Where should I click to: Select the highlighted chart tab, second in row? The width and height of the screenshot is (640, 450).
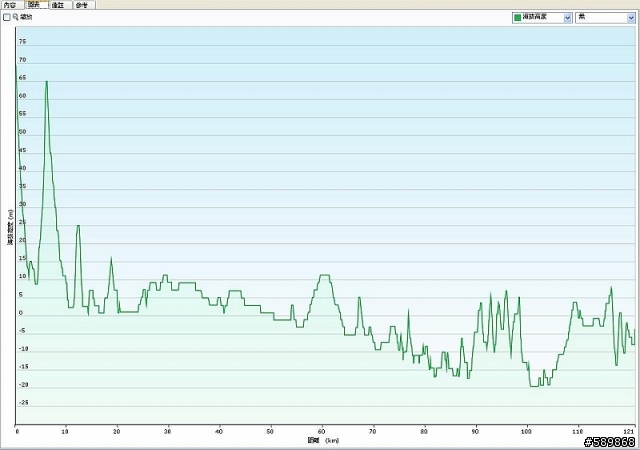pyautogui.click(x=37, y=4)
